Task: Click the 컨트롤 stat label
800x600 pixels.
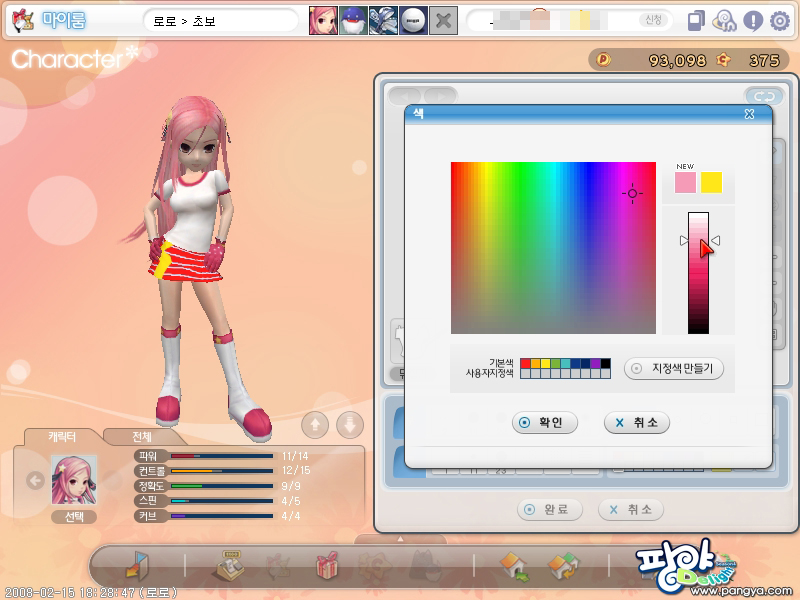Action: click(152, 470)
